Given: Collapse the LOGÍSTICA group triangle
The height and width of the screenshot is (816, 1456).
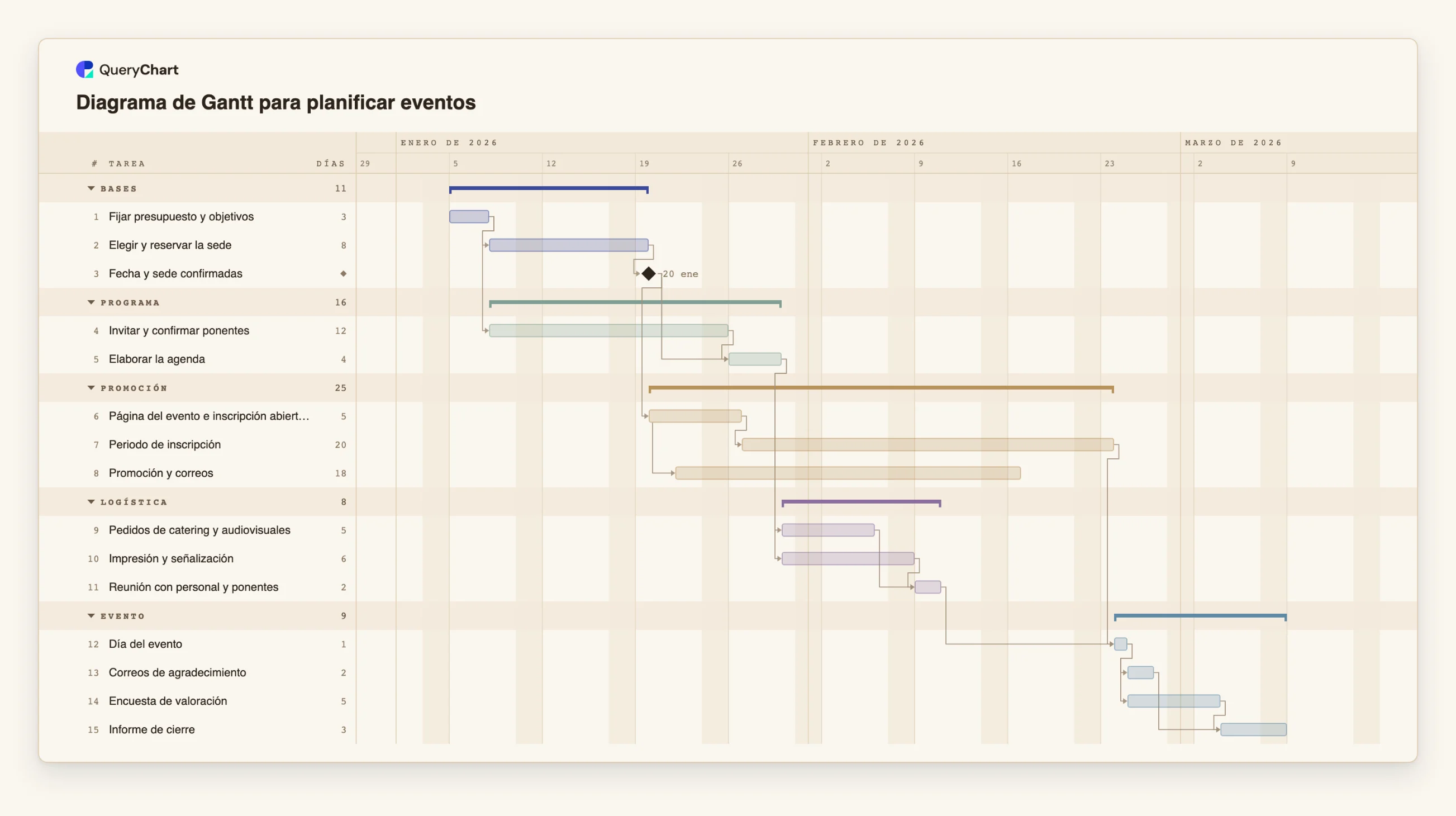Looking at the screenshot, I should [x=91, y=501].
